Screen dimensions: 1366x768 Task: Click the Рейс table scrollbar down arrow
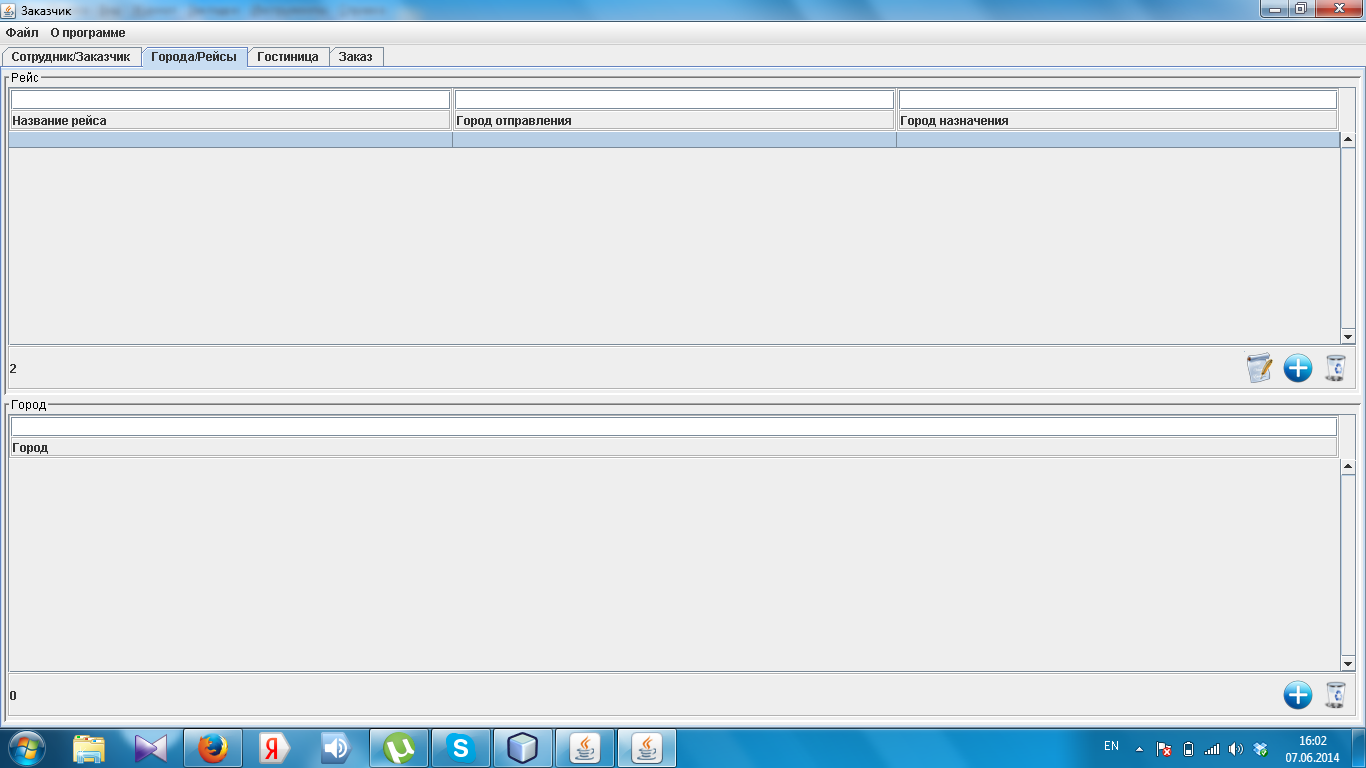pos(1347,337)
